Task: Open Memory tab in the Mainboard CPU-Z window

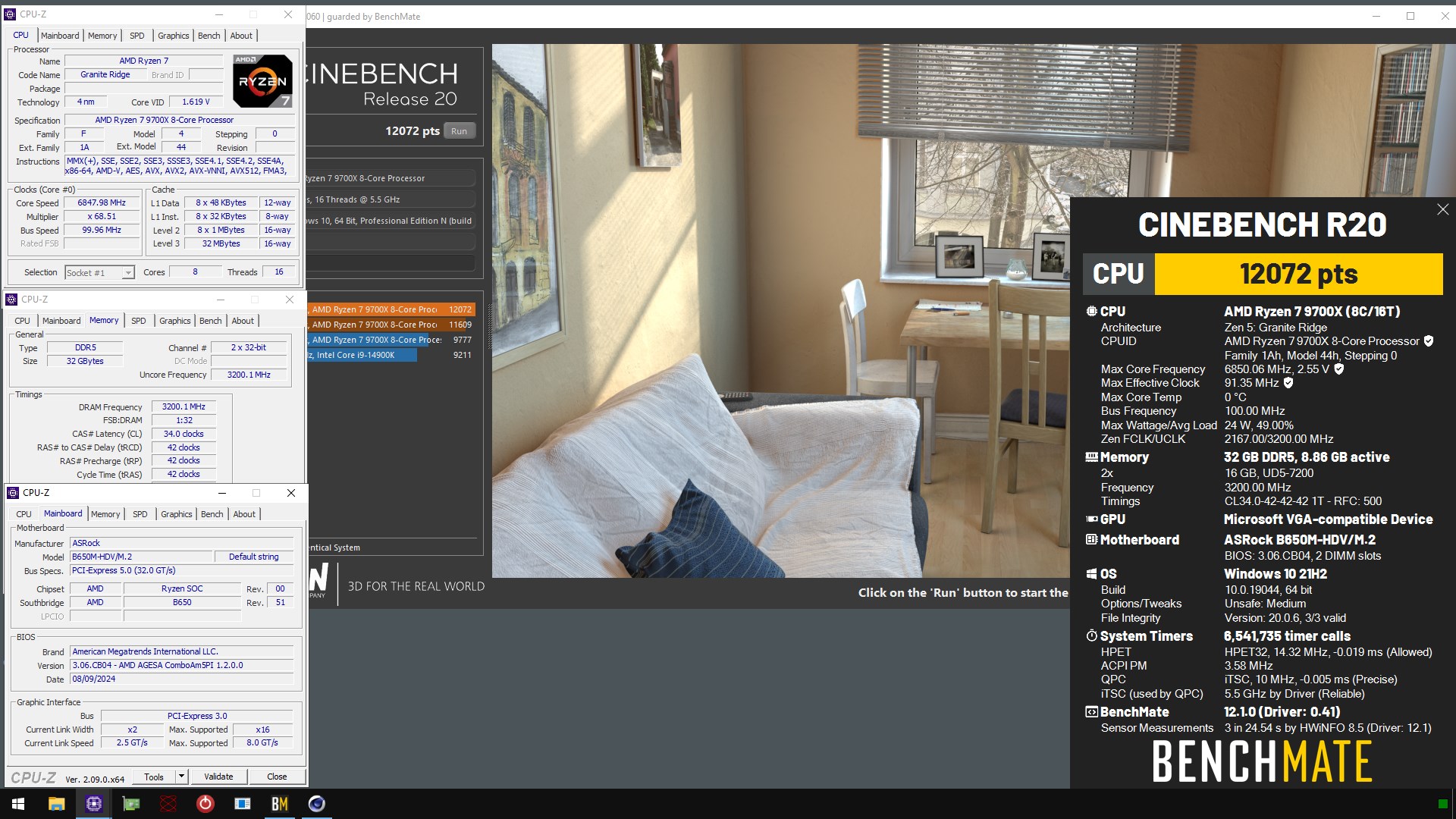Action: coord(105,514)
